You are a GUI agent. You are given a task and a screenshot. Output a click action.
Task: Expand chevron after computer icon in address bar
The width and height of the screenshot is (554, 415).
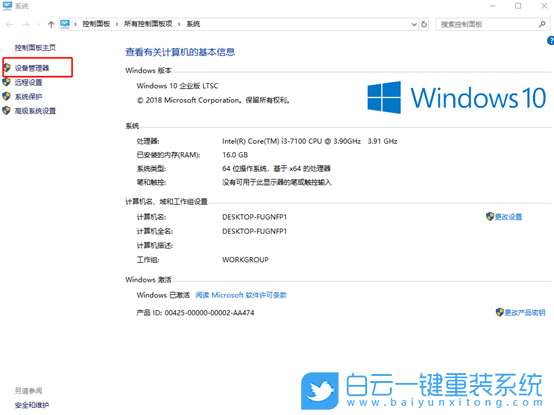click(75, 24)
